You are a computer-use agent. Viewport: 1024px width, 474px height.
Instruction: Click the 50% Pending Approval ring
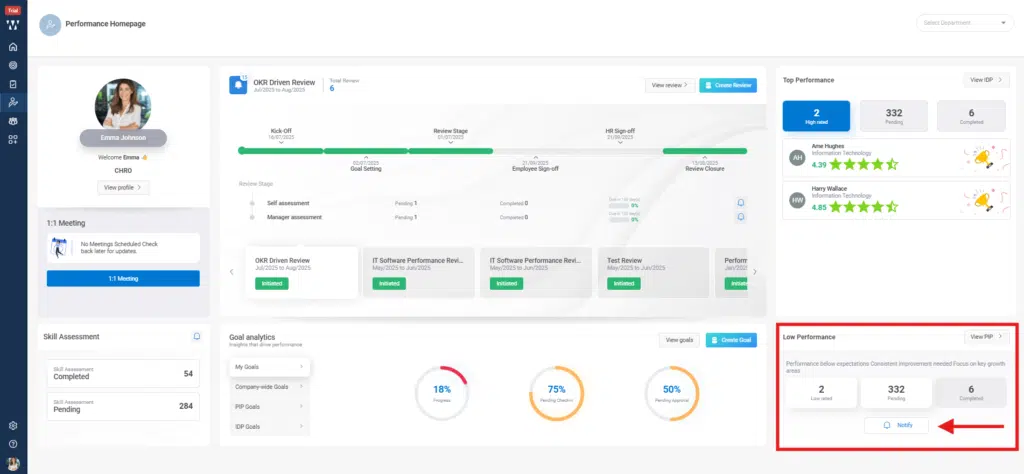coord(671,393)
